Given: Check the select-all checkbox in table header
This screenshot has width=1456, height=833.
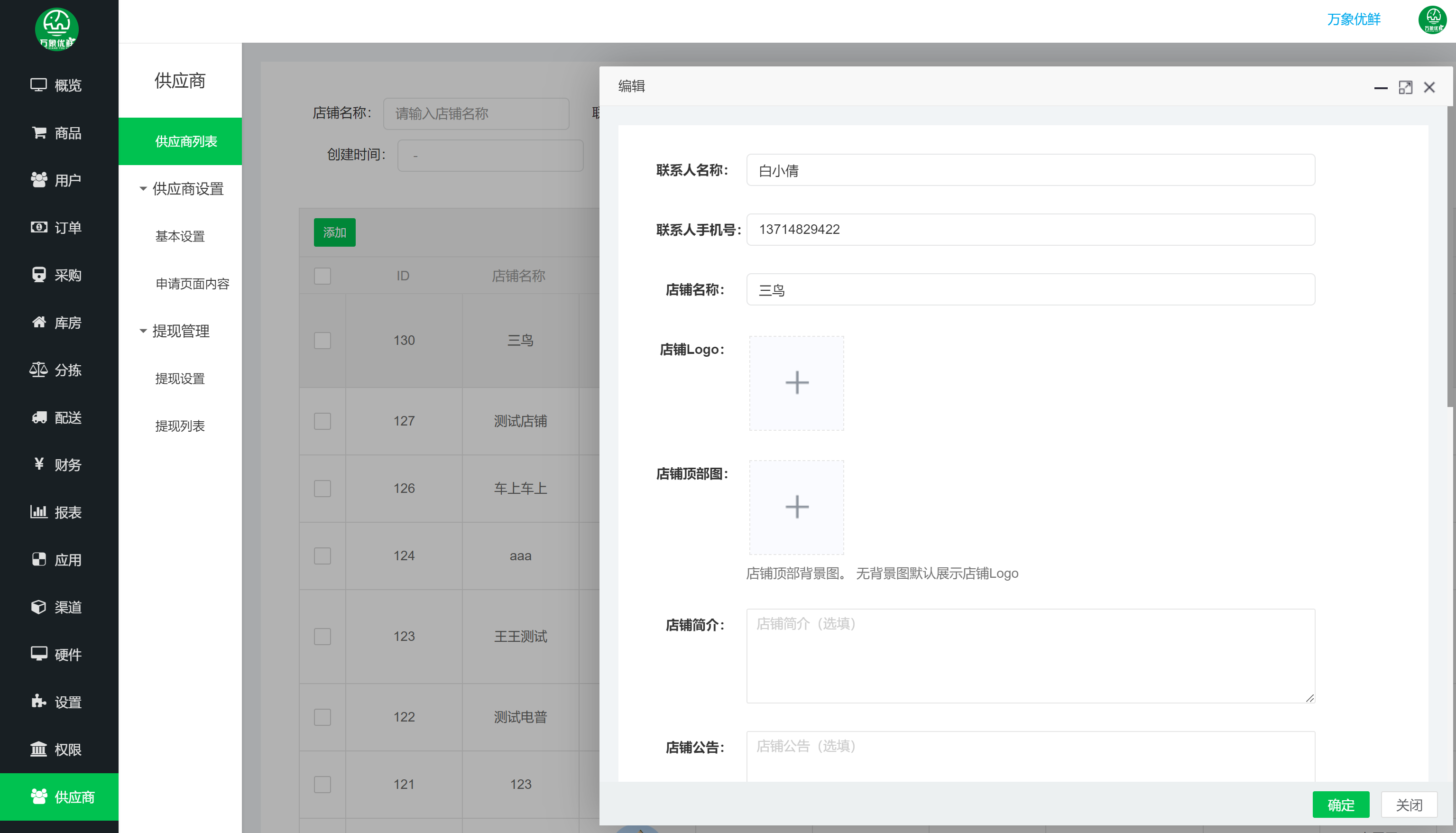Looking at the screenshot, I should [x=322, y=275].
